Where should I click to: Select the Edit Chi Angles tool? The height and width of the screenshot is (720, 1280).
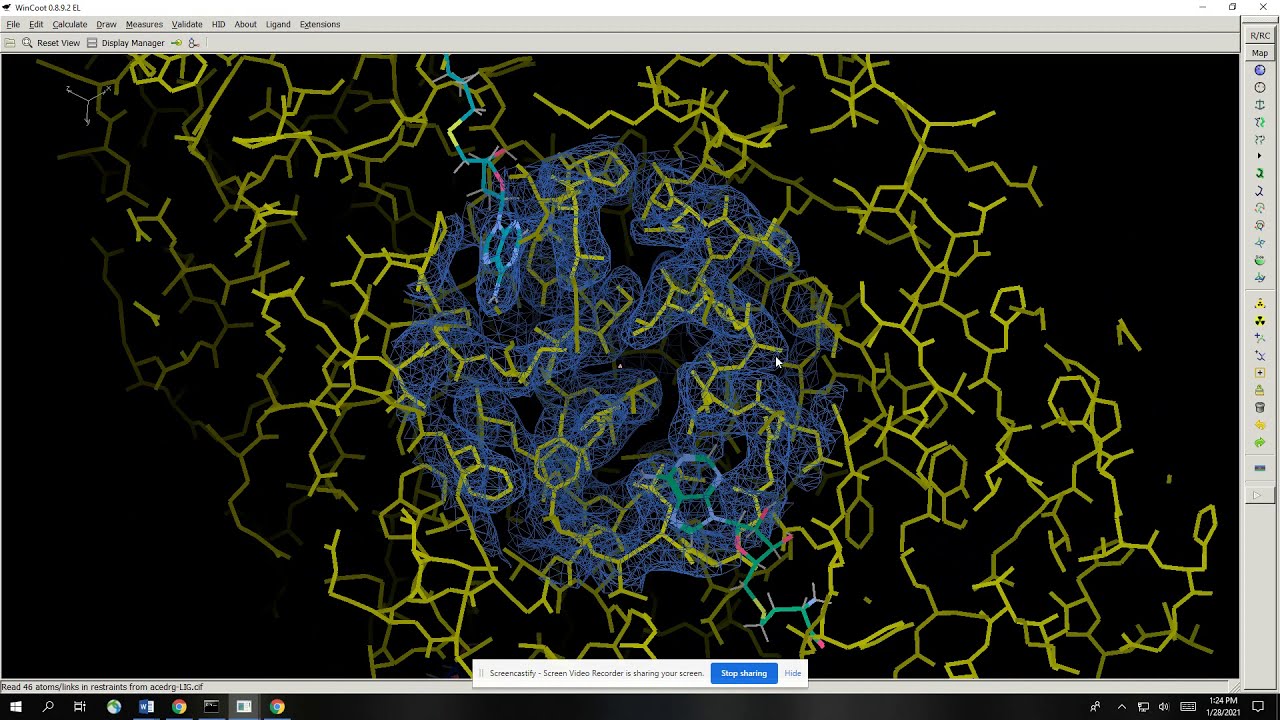[1260, 208]
